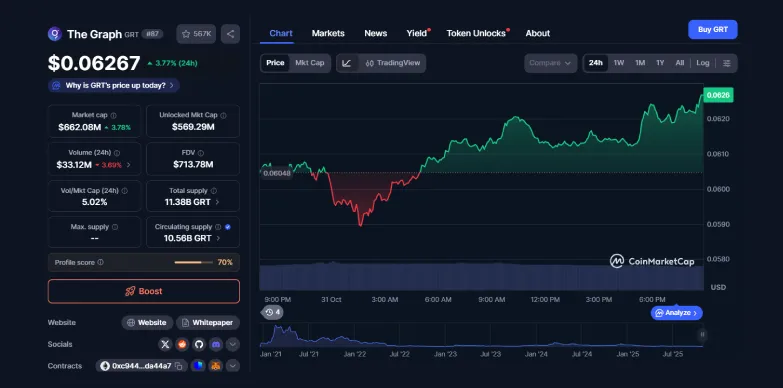The image size is (783, 388).
Task: Click the timeline range handle at right edge
Action: (703, 335)
